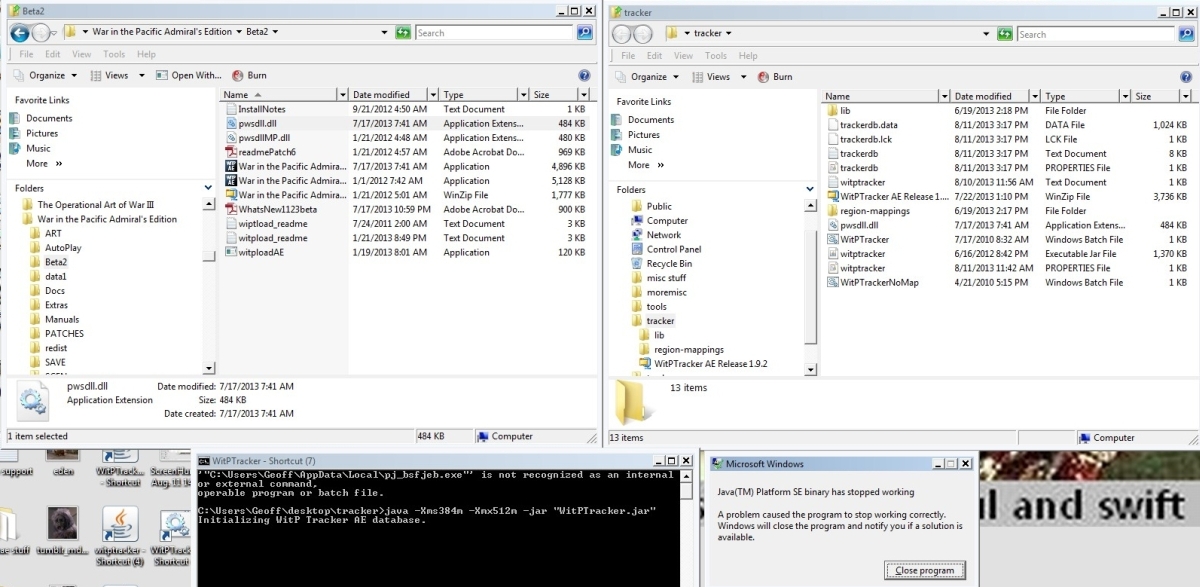Open Type column dropdown in tracker window
The image size is (1200, 587).
tap(1124, 97)
